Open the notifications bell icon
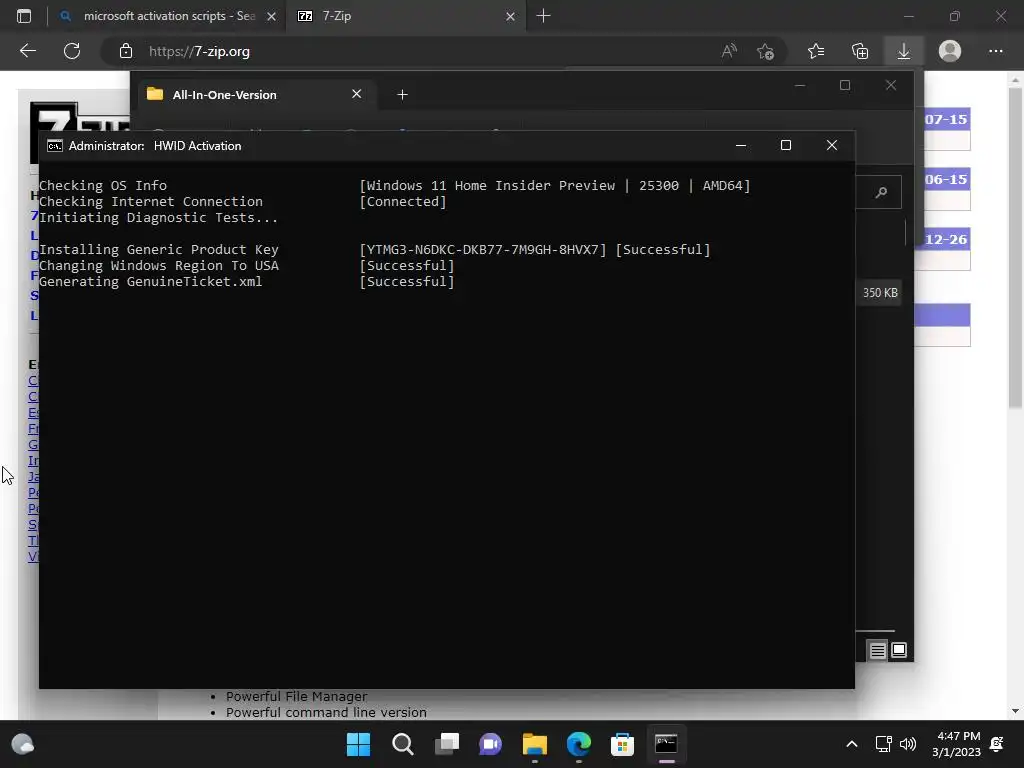Screen dimensions: 1024x768 tap(997, 744)
